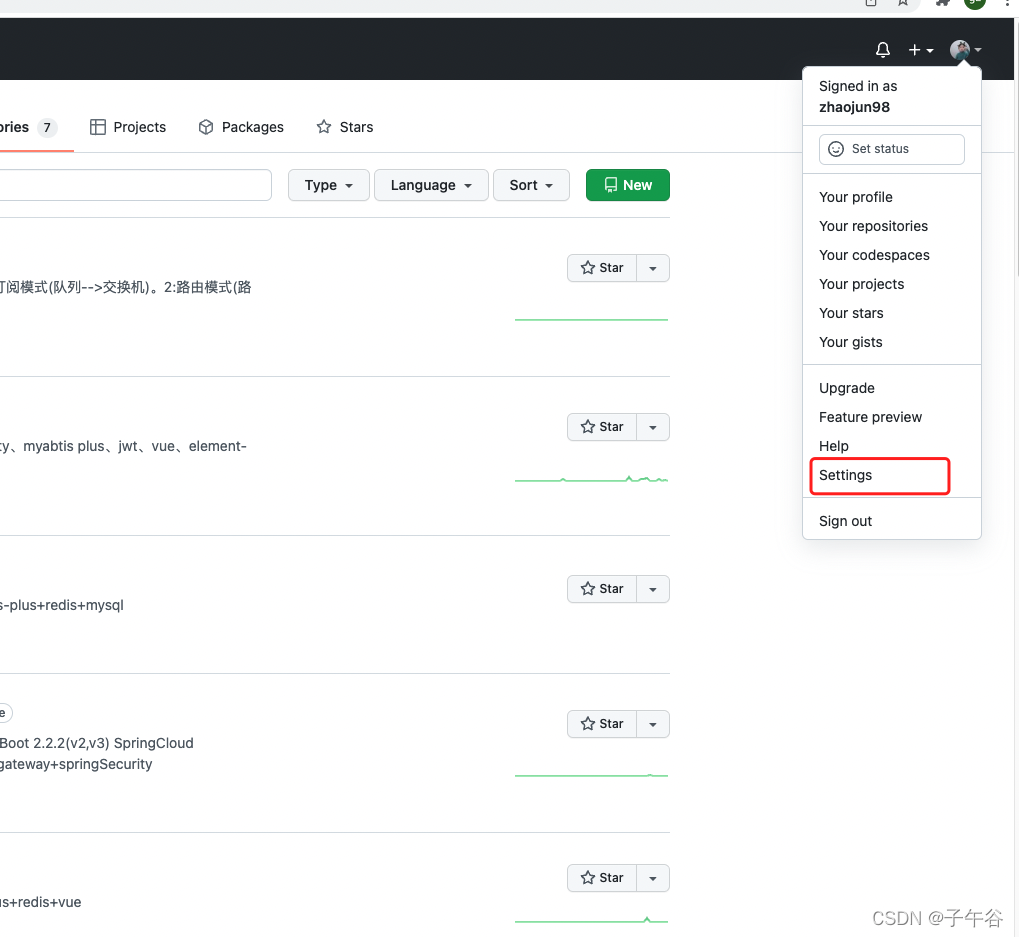The image size is (1019, 937).
Task: Open Your repositories from the menu
Action: 873,226
